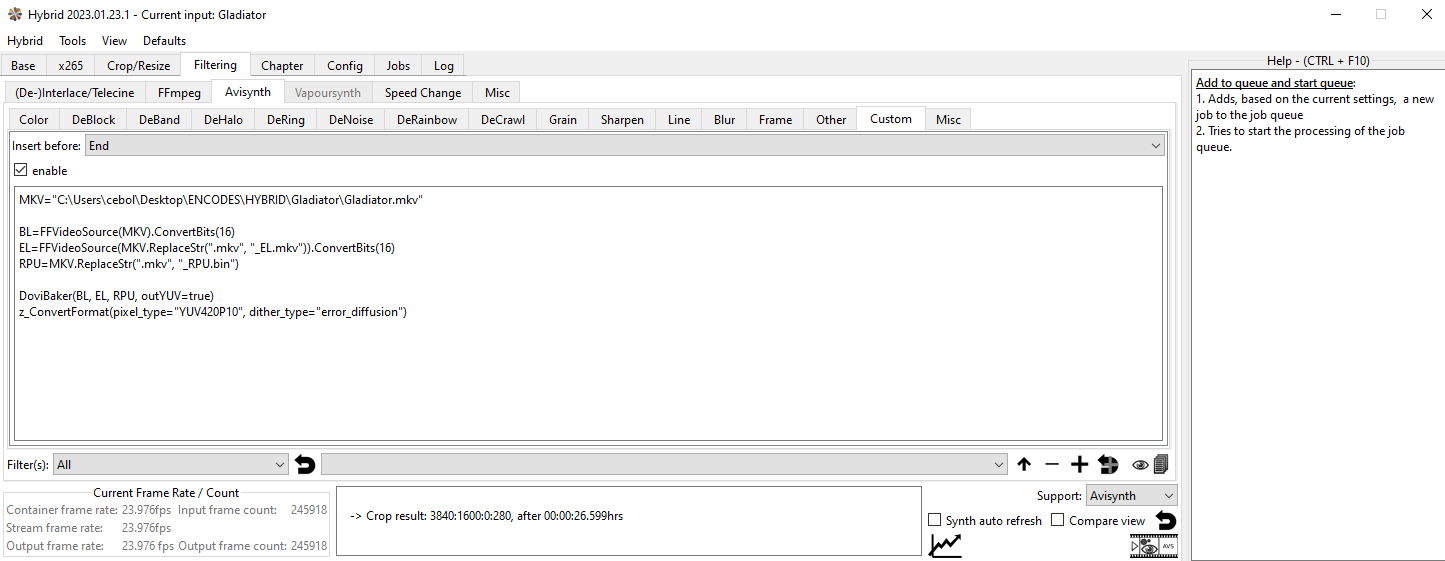Open the DeNoise filter tab
Image resolution: width=1445 pixels, height=561 pixels.
(x=351, y=120)
